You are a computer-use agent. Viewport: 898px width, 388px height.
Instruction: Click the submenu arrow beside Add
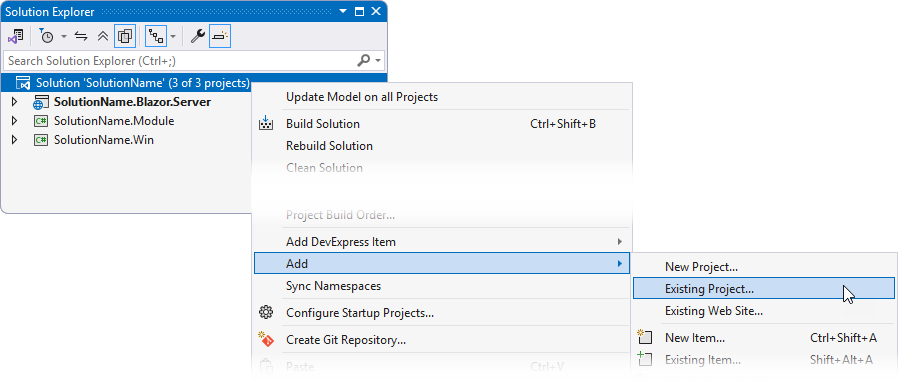[620, 264]
